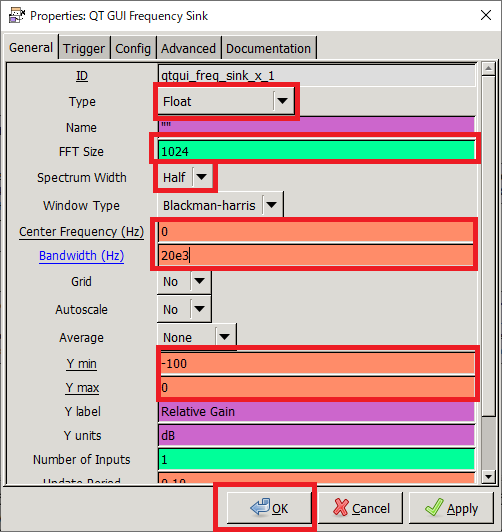Click the FFT Size input field

pyautogui.click(x=316, y=151)
